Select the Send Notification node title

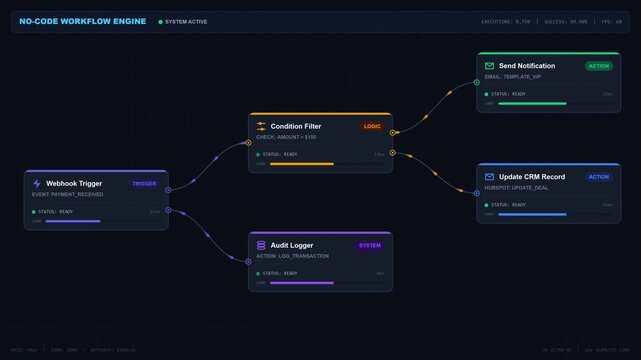pos(527,66)
